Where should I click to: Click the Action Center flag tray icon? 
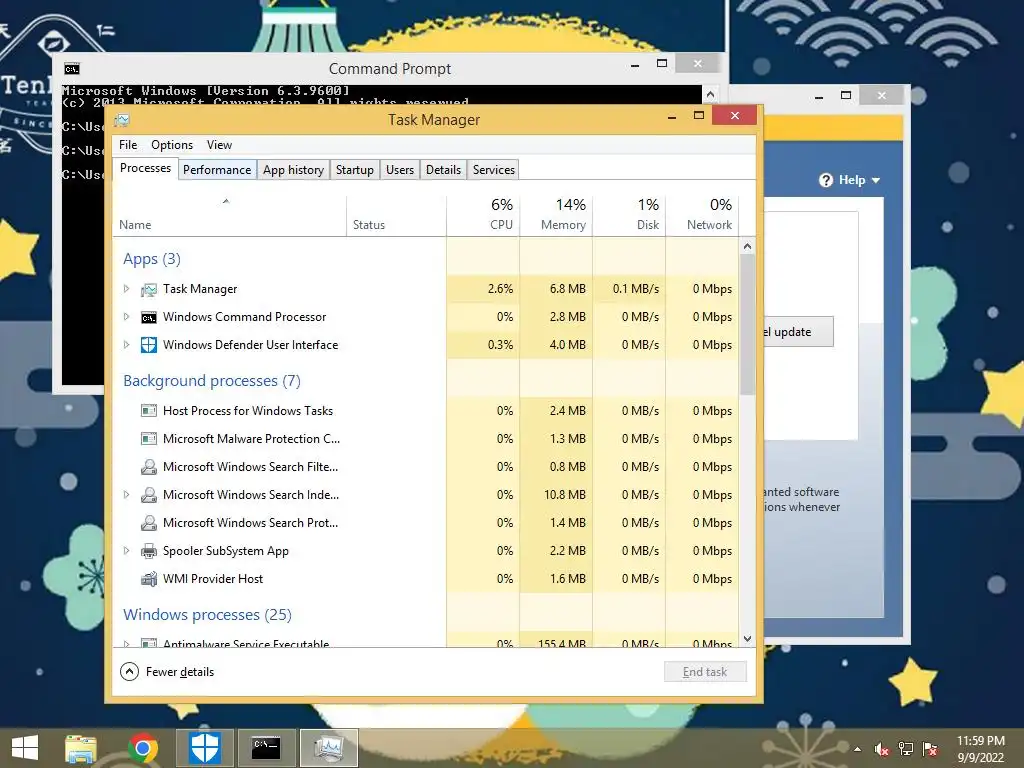coord(930,749)
